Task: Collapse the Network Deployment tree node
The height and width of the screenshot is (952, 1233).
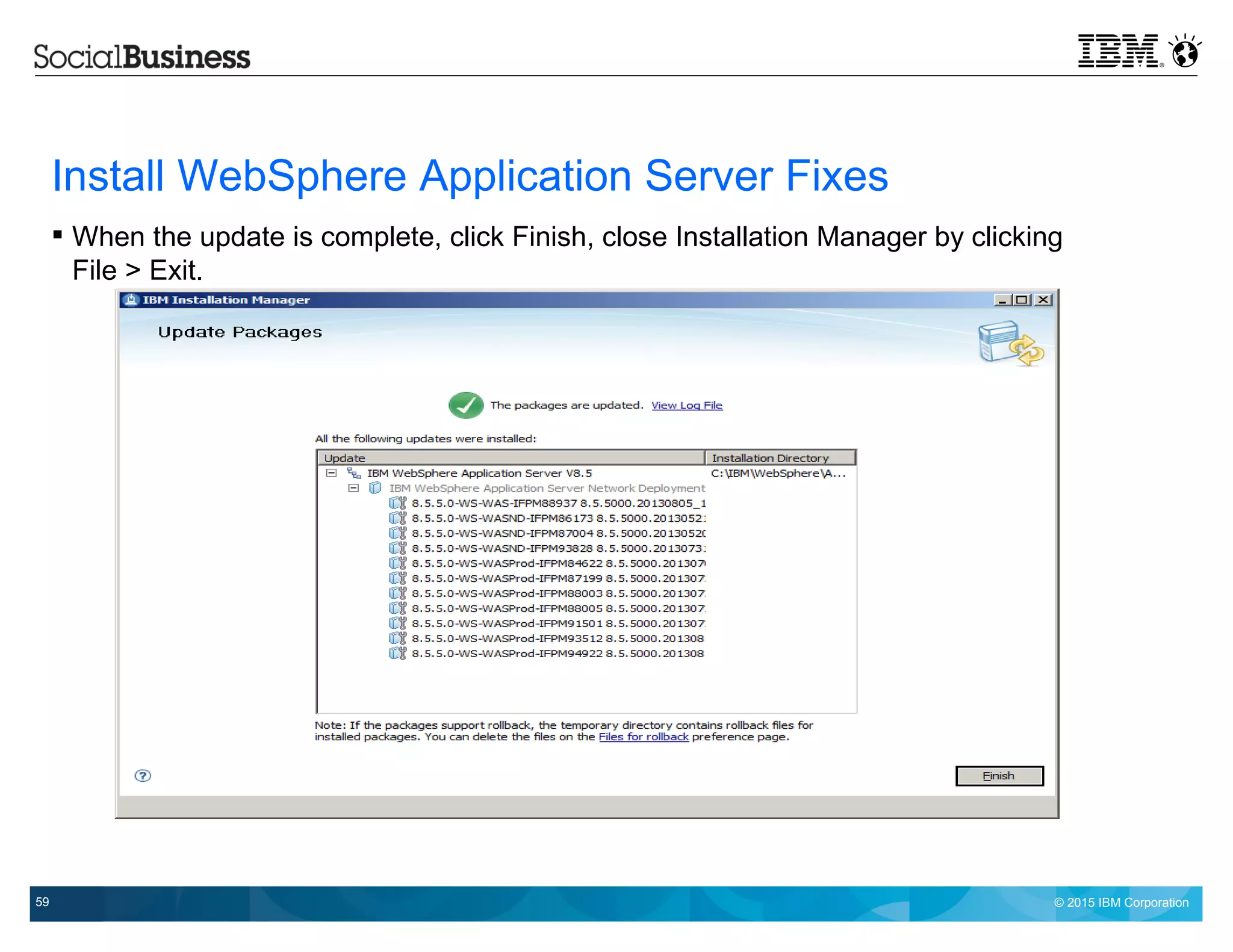Action: coord(353,488)
